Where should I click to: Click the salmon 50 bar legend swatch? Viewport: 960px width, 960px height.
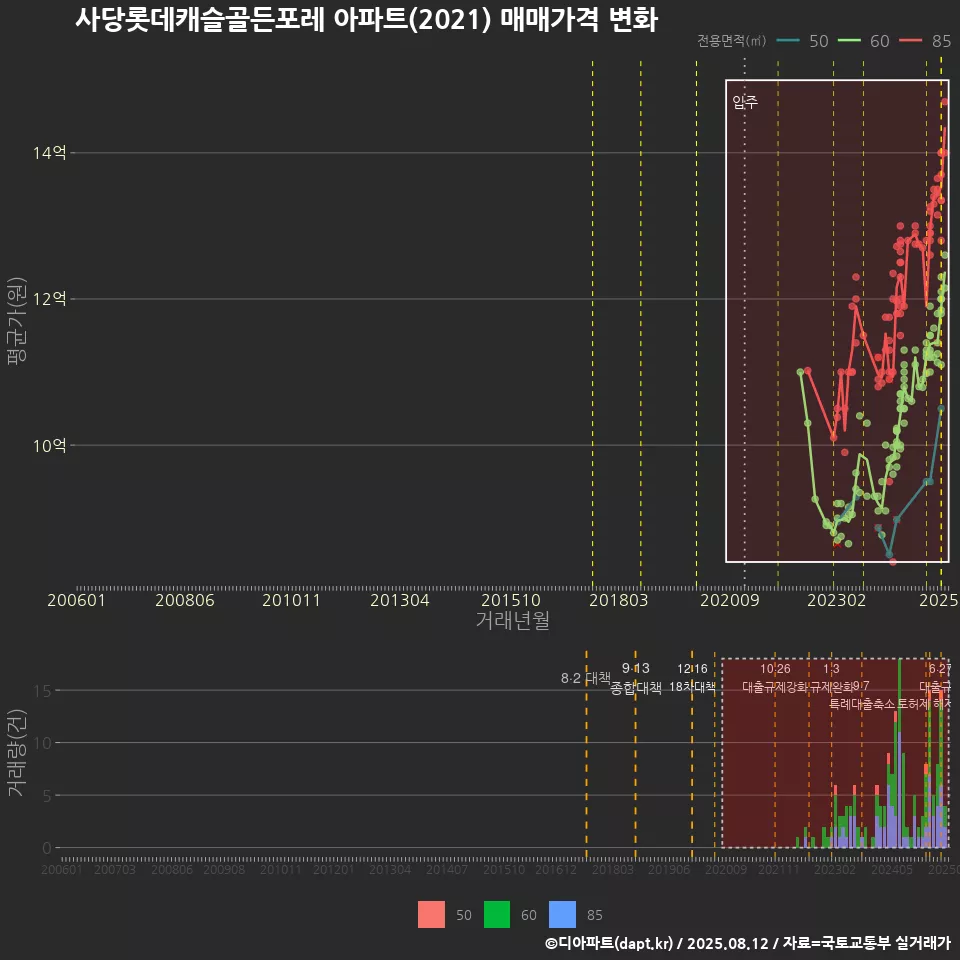[x=431, y=915]
